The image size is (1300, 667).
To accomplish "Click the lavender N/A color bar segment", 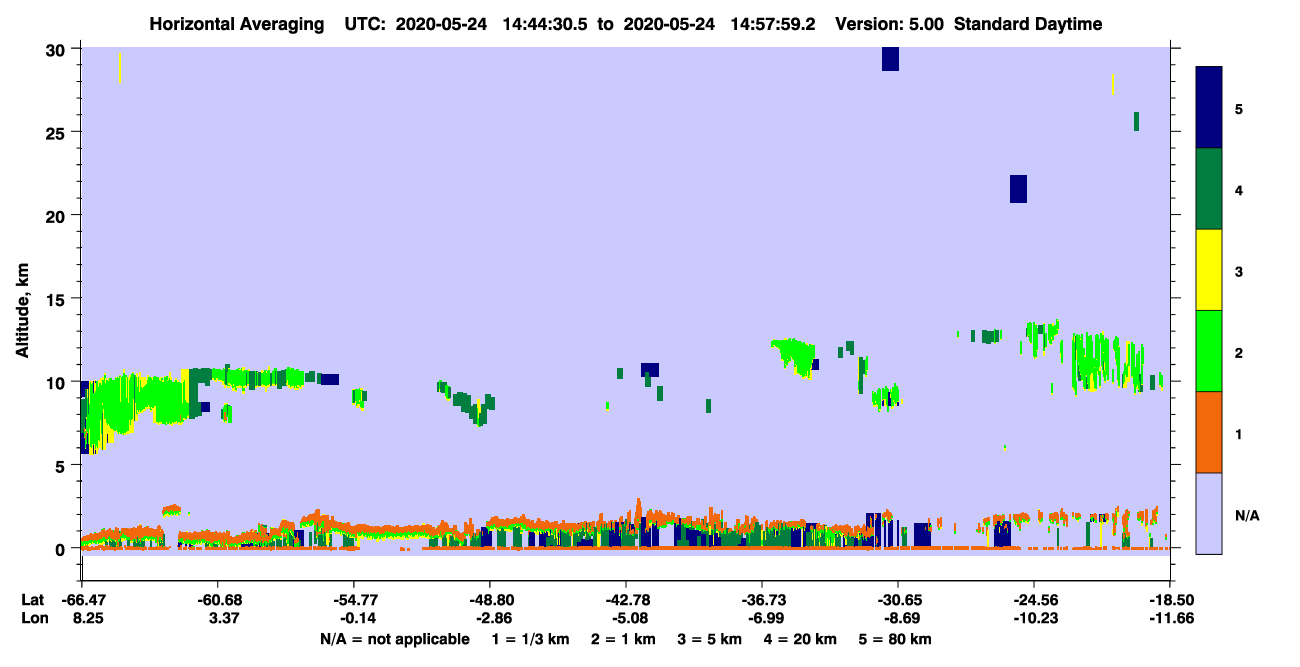I will coord(1209,513).
